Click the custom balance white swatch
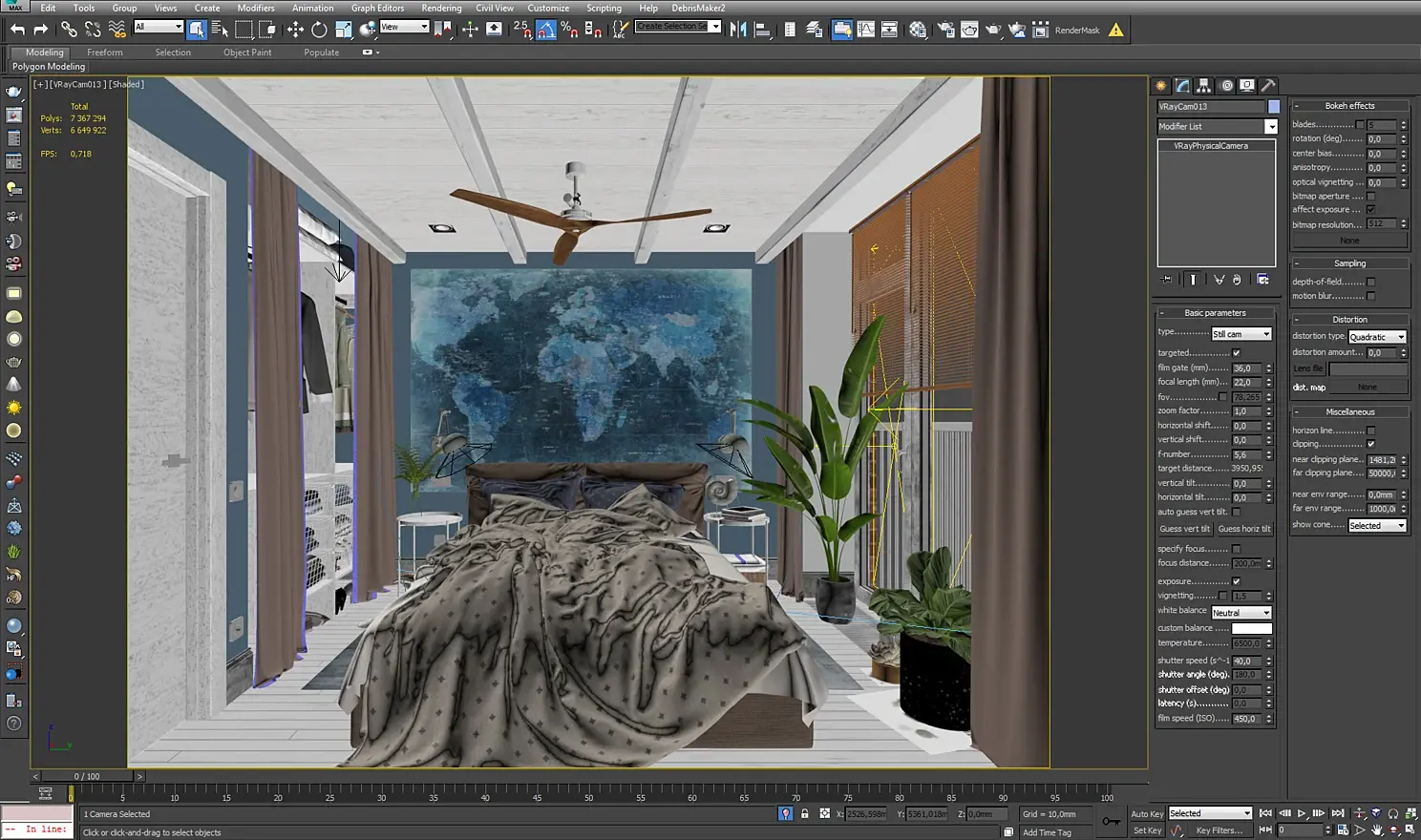The image size is (1421, 840). [x=1251, y=628]
